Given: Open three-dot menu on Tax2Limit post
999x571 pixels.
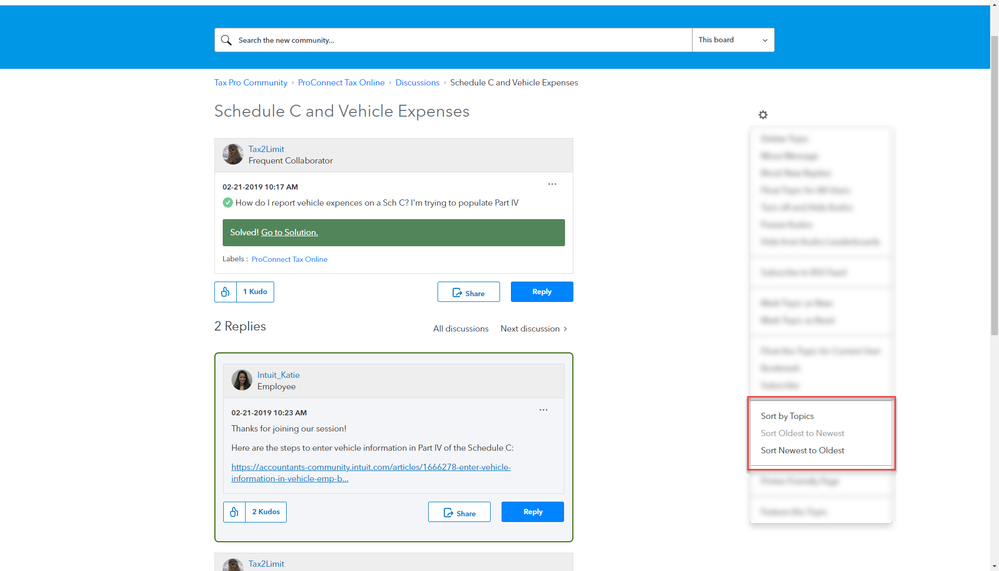Looking at the screenshot, I should point(552,184).
